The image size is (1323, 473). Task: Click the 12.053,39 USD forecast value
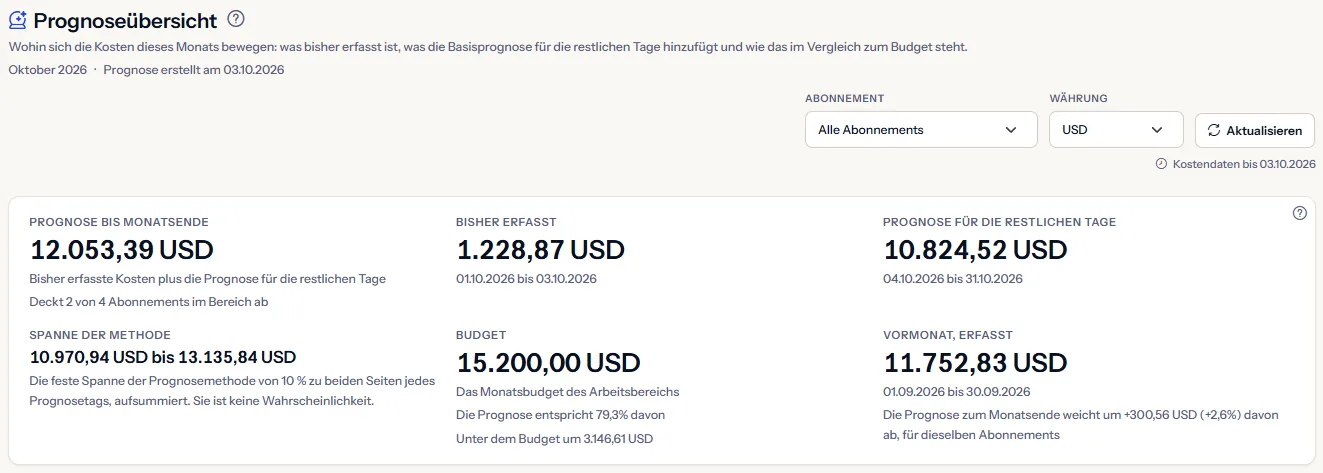122,249
